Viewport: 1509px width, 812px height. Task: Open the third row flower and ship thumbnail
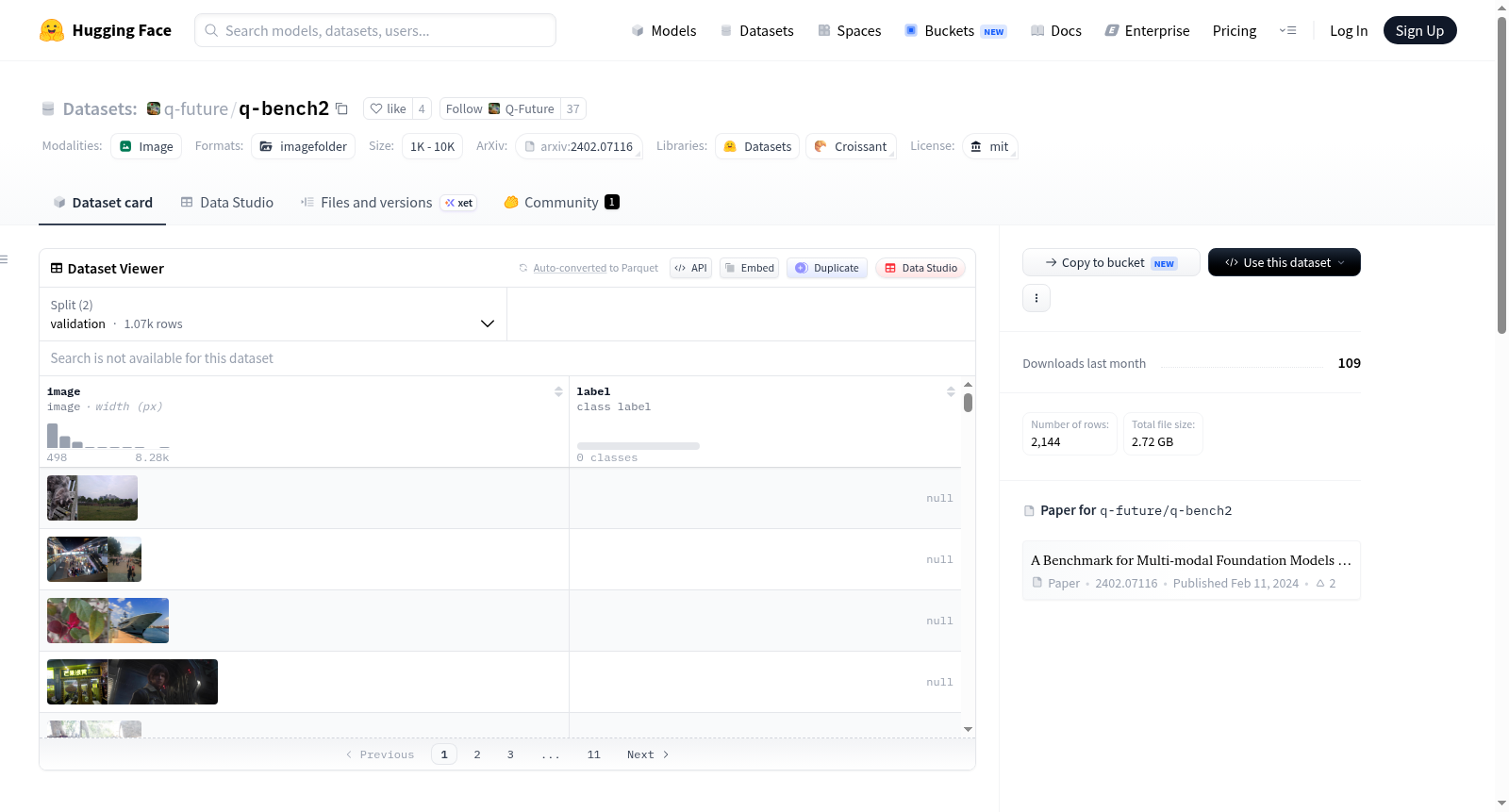pos(108,621)
